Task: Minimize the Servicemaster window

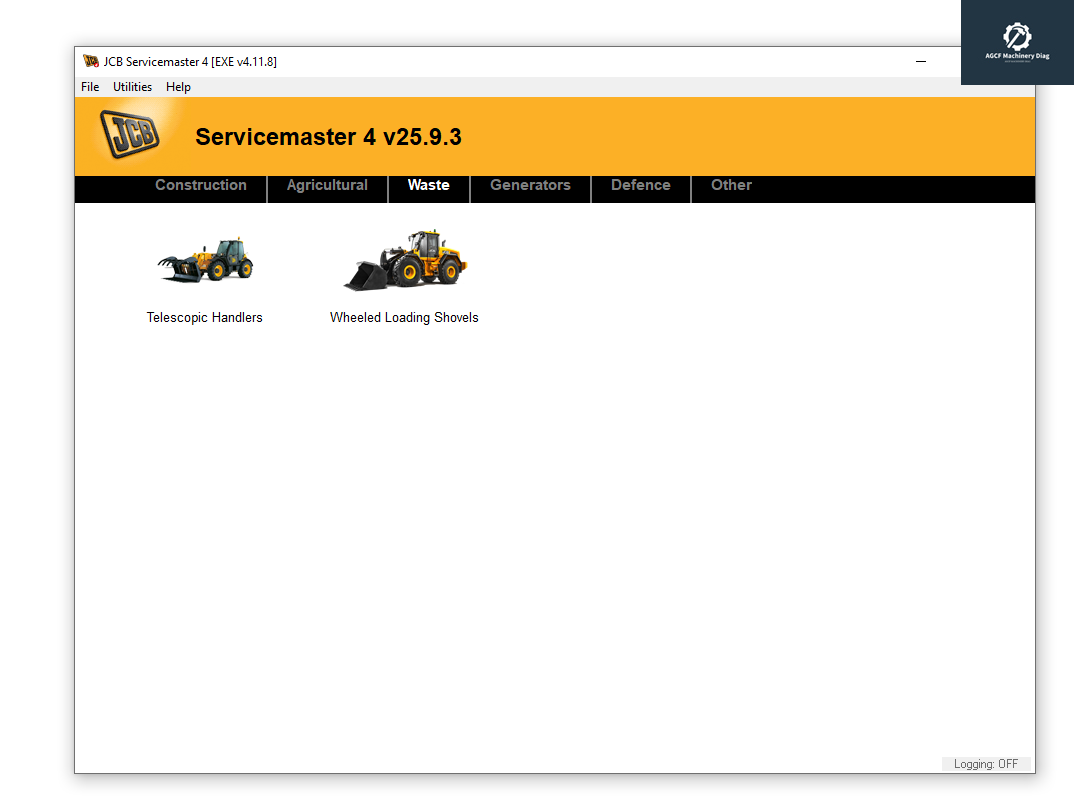Action: point(921,62)
